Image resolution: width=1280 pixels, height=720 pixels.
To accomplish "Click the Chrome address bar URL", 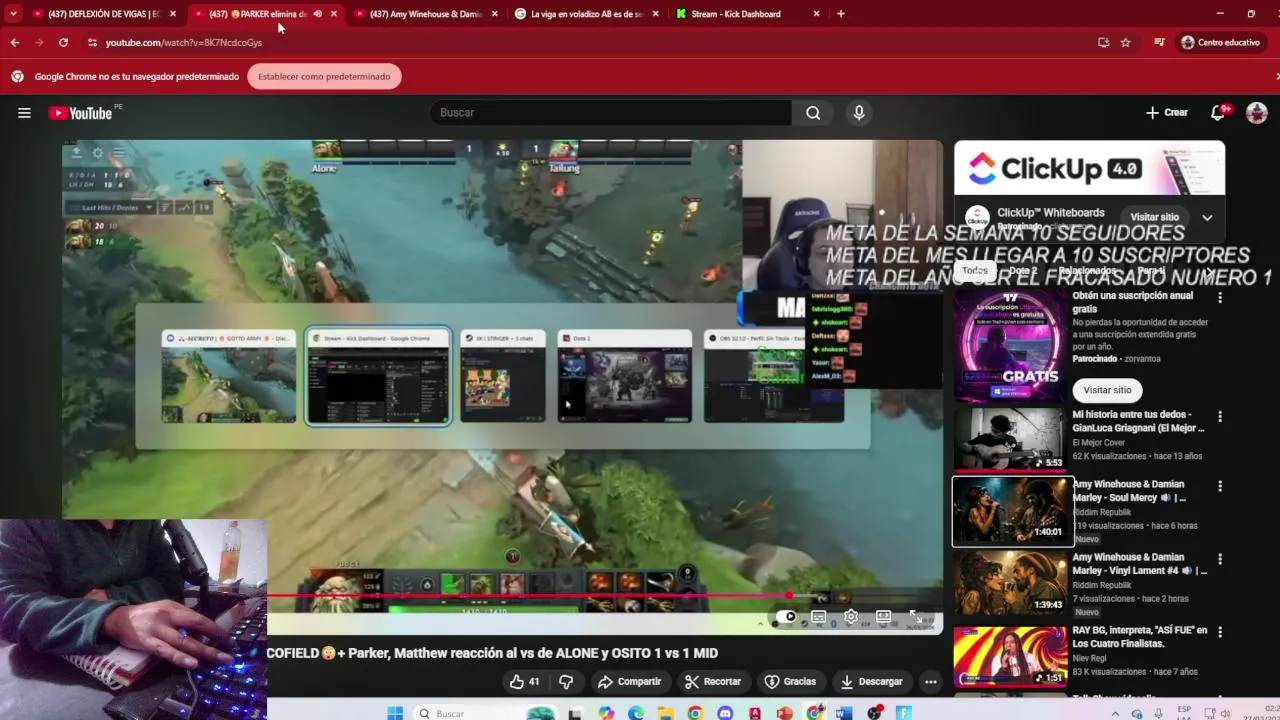I will pos(184,42).
